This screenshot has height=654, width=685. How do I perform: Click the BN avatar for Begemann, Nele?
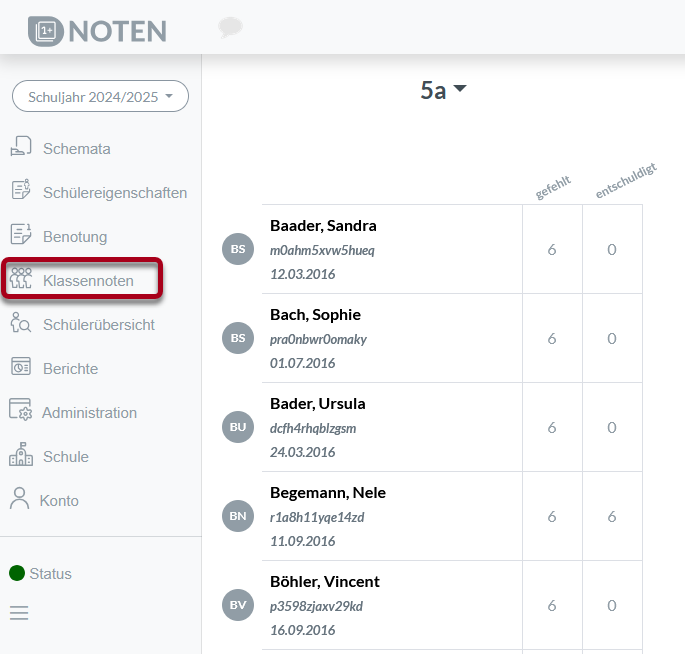[238, 516]
